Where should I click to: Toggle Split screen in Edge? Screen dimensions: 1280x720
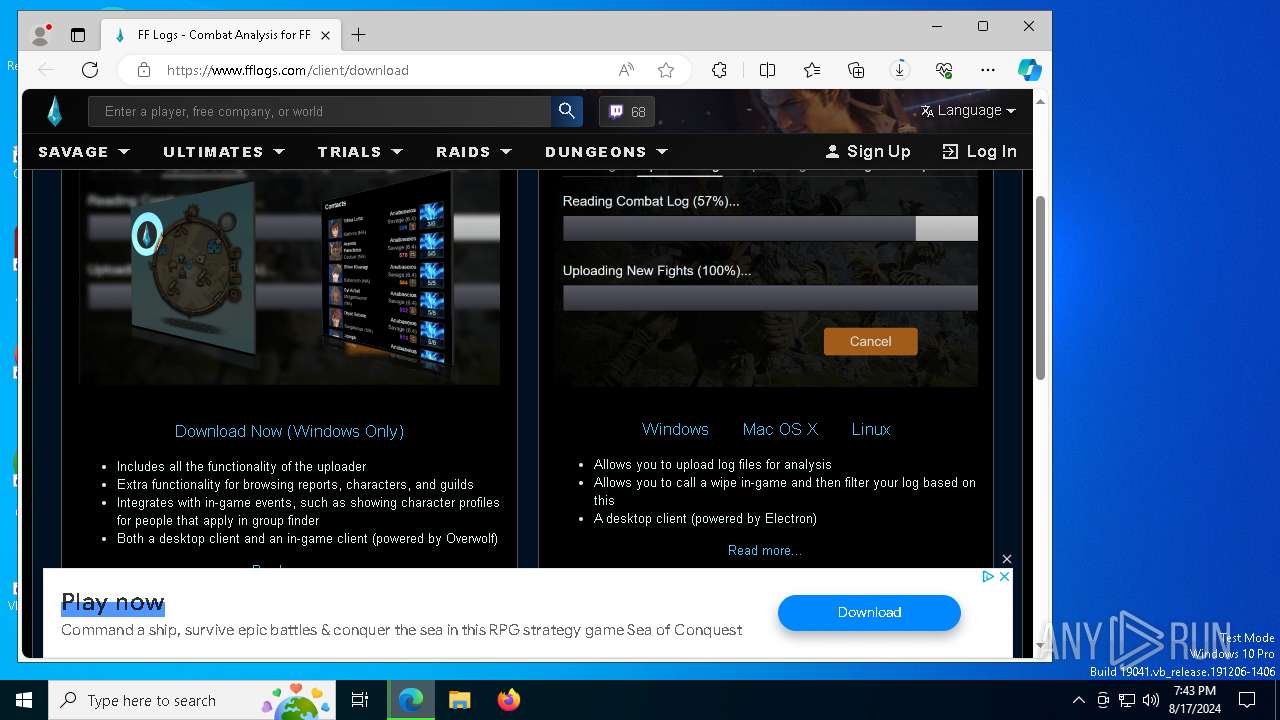767,70
